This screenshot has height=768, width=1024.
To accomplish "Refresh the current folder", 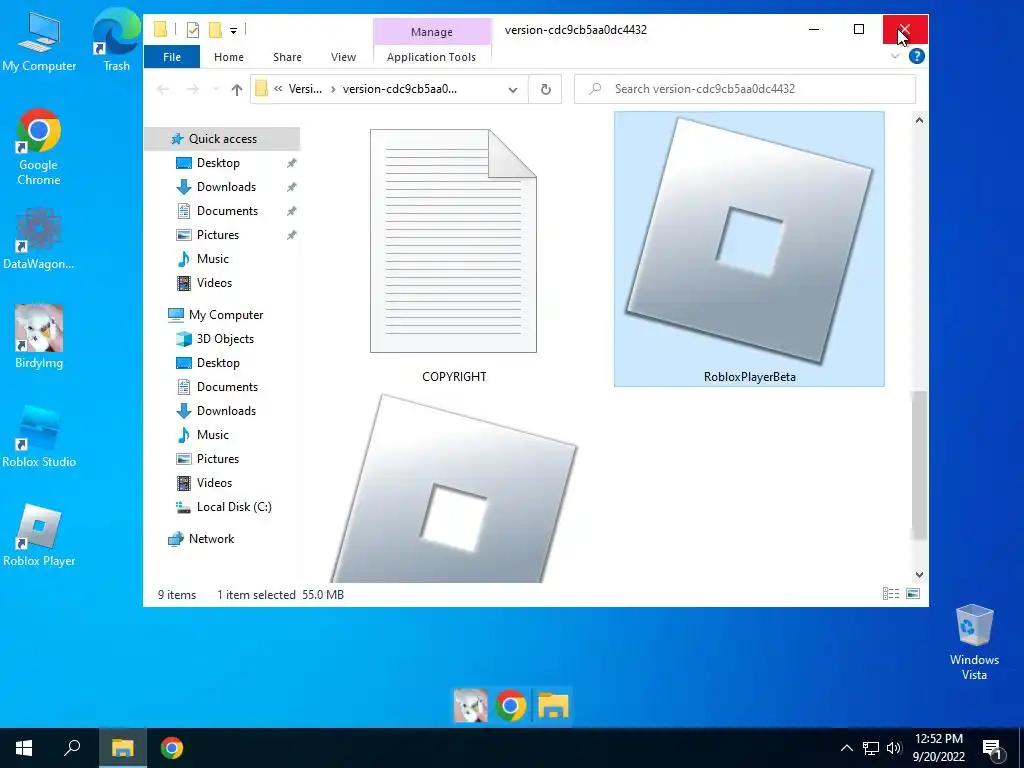I will click(546, 89).
